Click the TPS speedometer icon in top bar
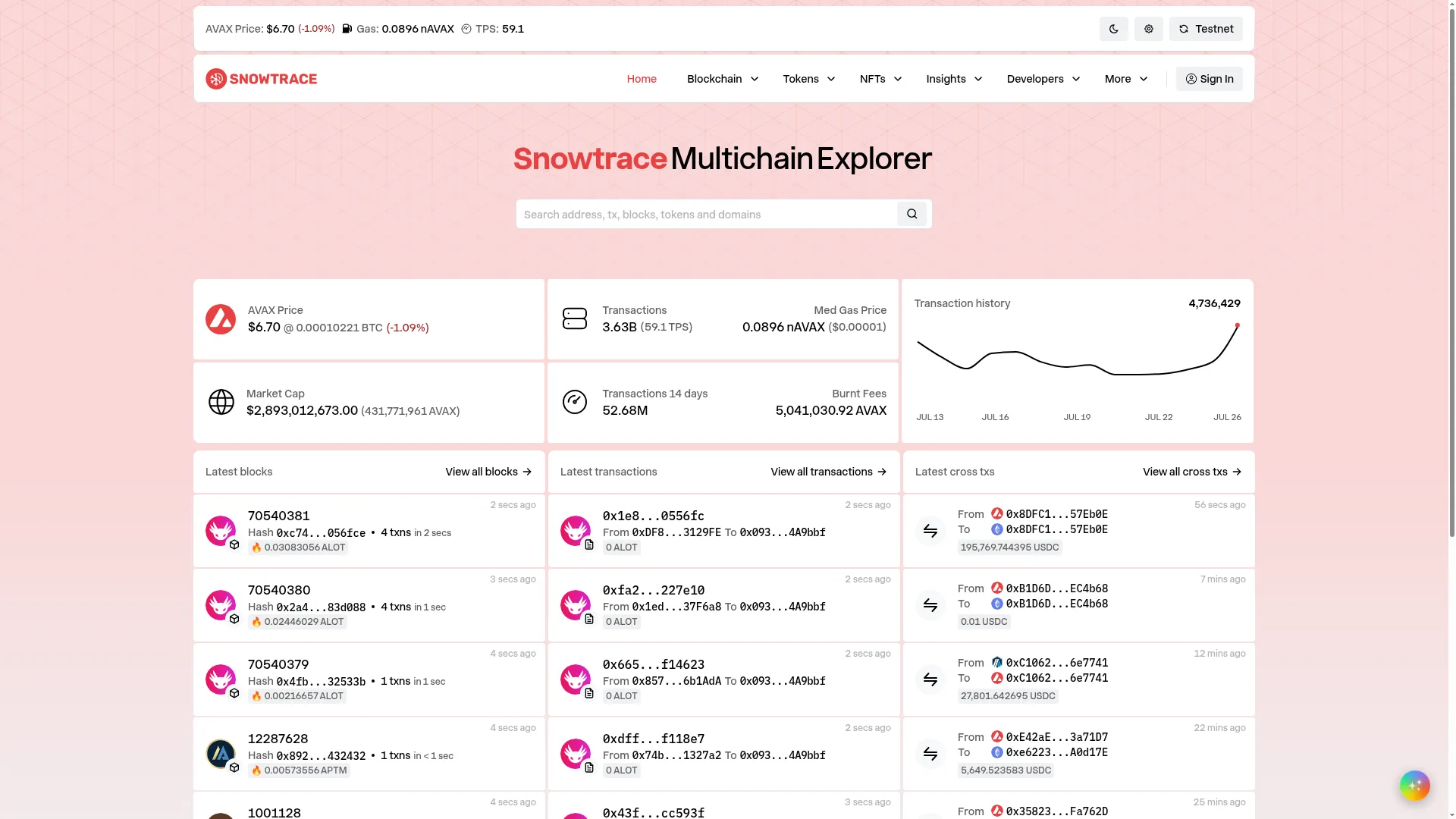Image resolution: width=1456 pixels, height=819 pixels. point(466,29)
